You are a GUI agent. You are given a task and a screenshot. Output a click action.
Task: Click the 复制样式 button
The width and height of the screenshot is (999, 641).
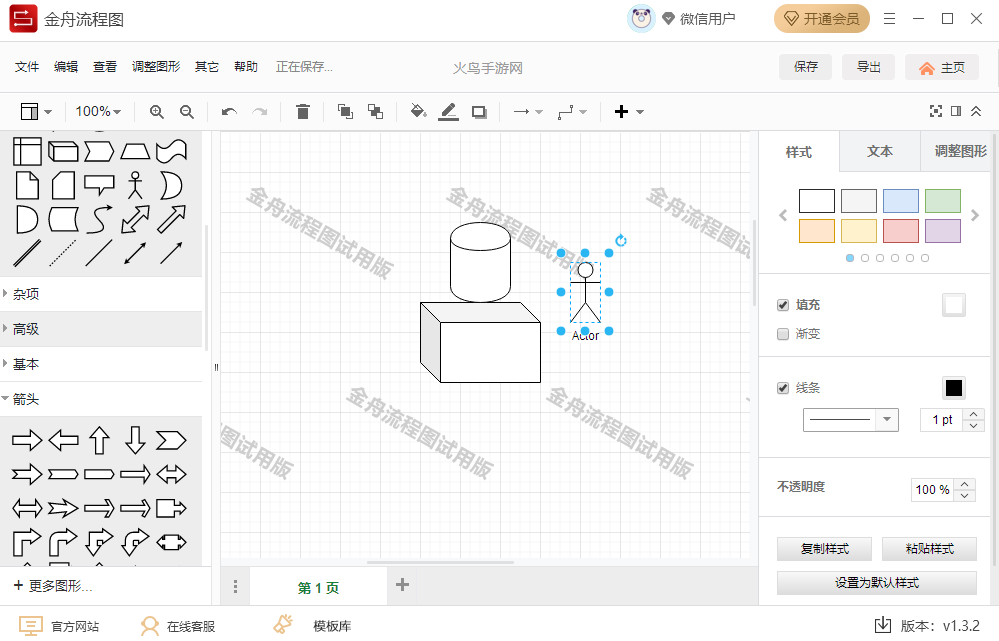pos(824,549)
